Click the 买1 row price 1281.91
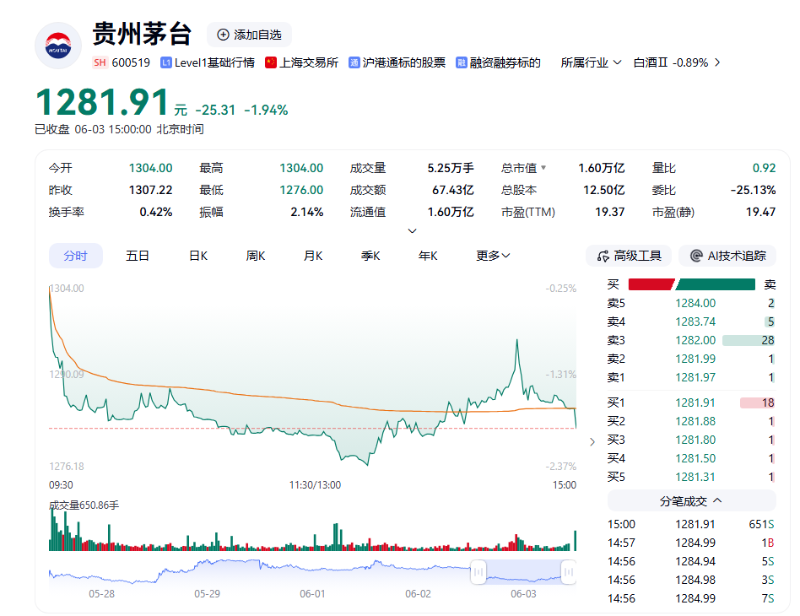The image size is (800, 616). tap(695, 403)
